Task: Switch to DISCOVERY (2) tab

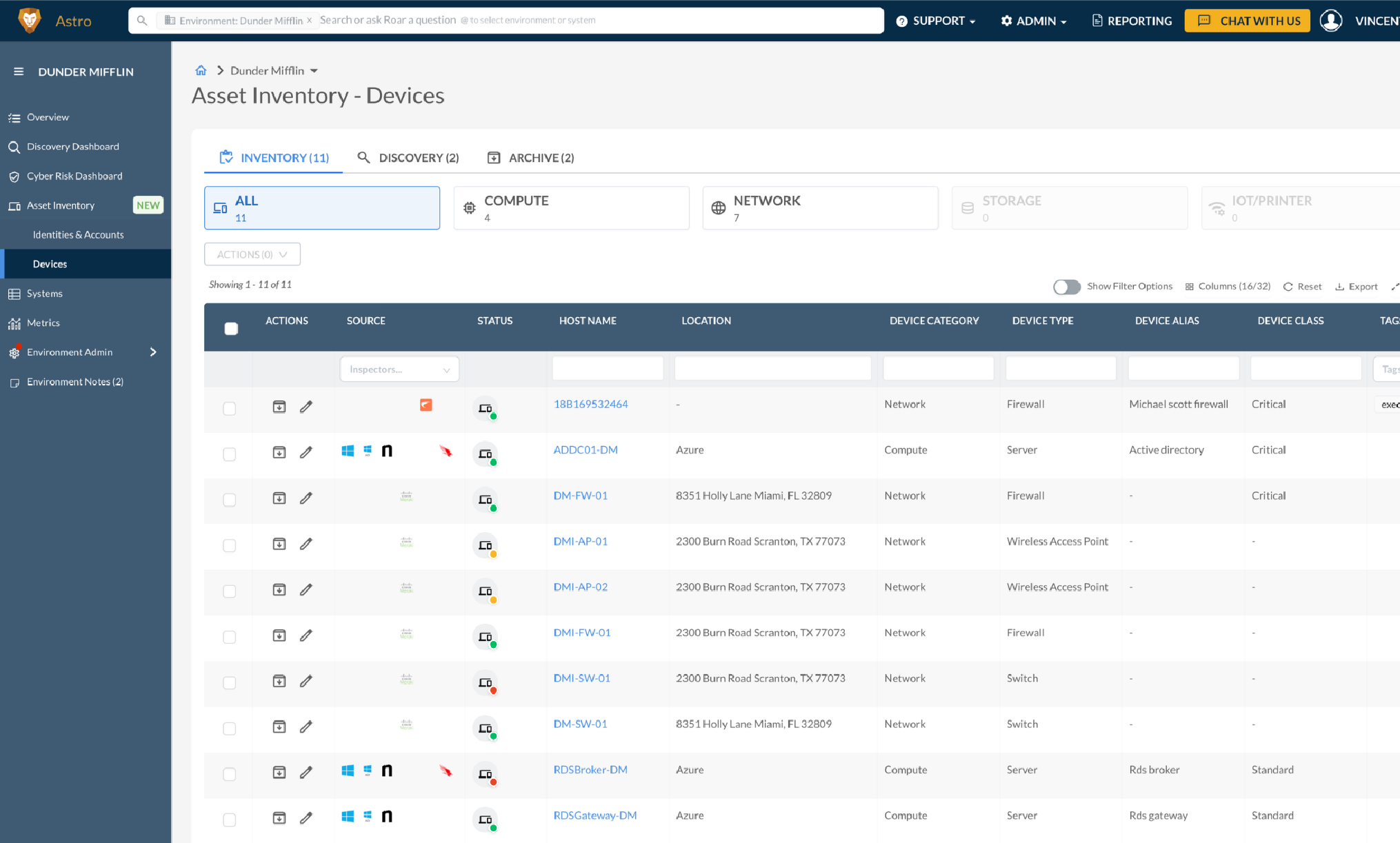Action: pyautogui.click(x=408, y=158)
